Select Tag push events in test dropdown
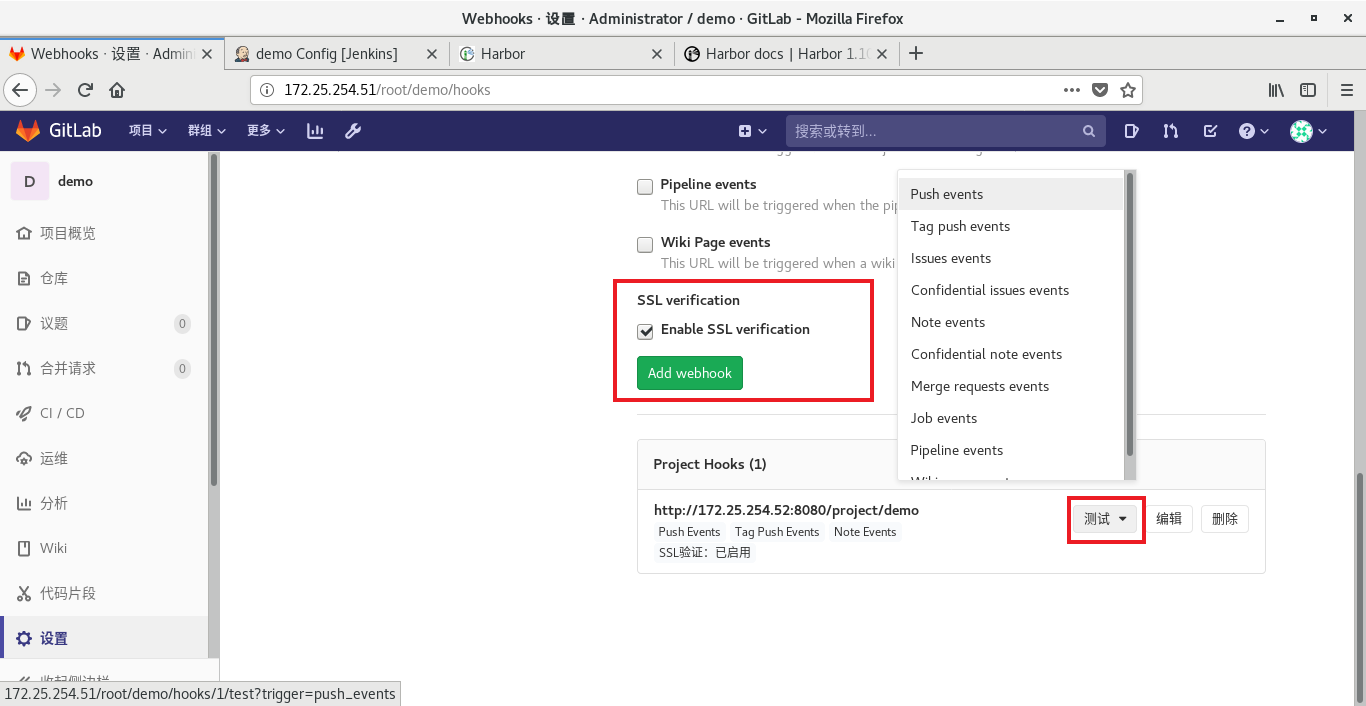Screen dimensions: 1366x706 pos(1011,226)
